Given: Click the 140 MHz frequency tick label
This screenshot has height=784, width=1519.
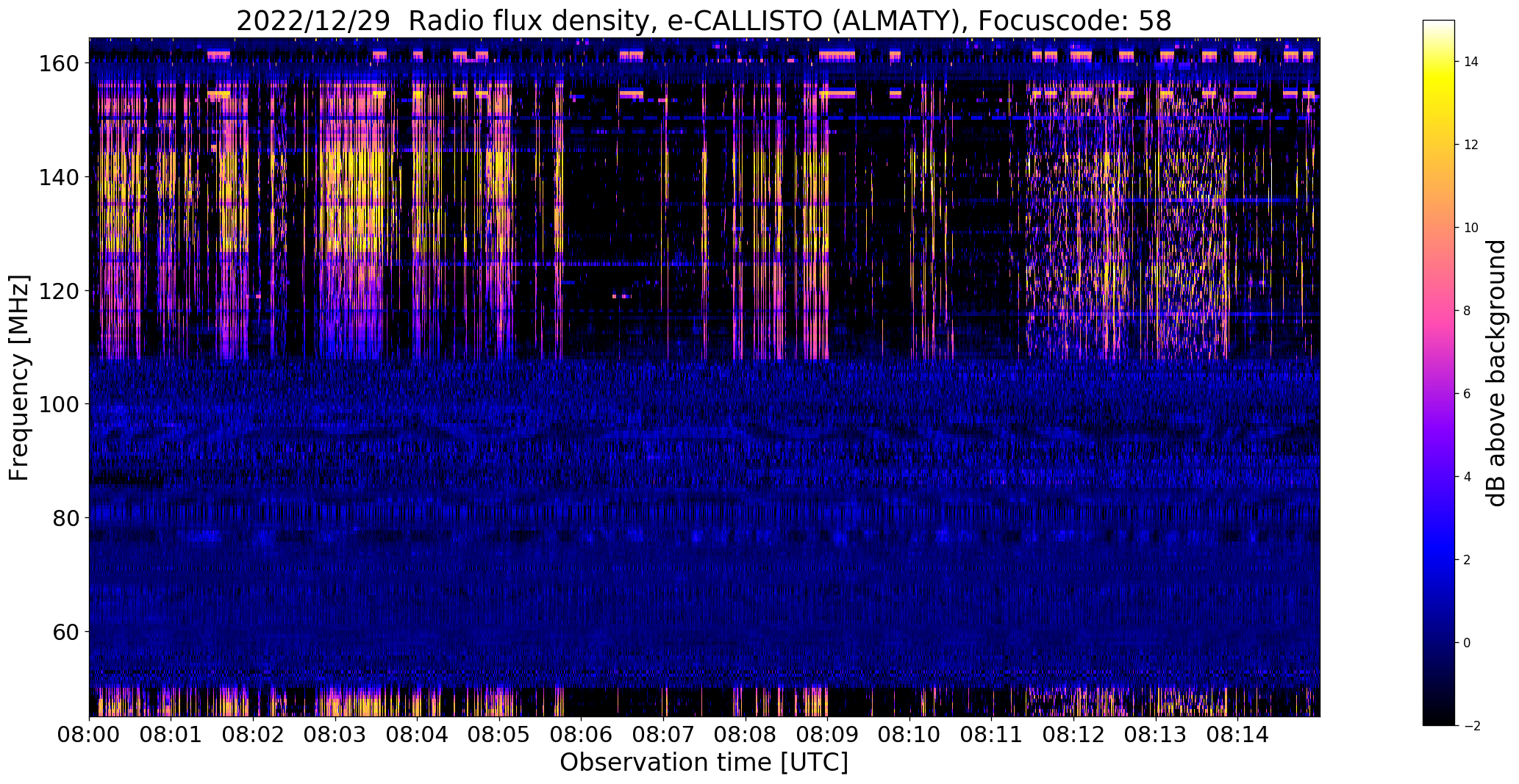Looking at the screenshot, I should point(58,177).
